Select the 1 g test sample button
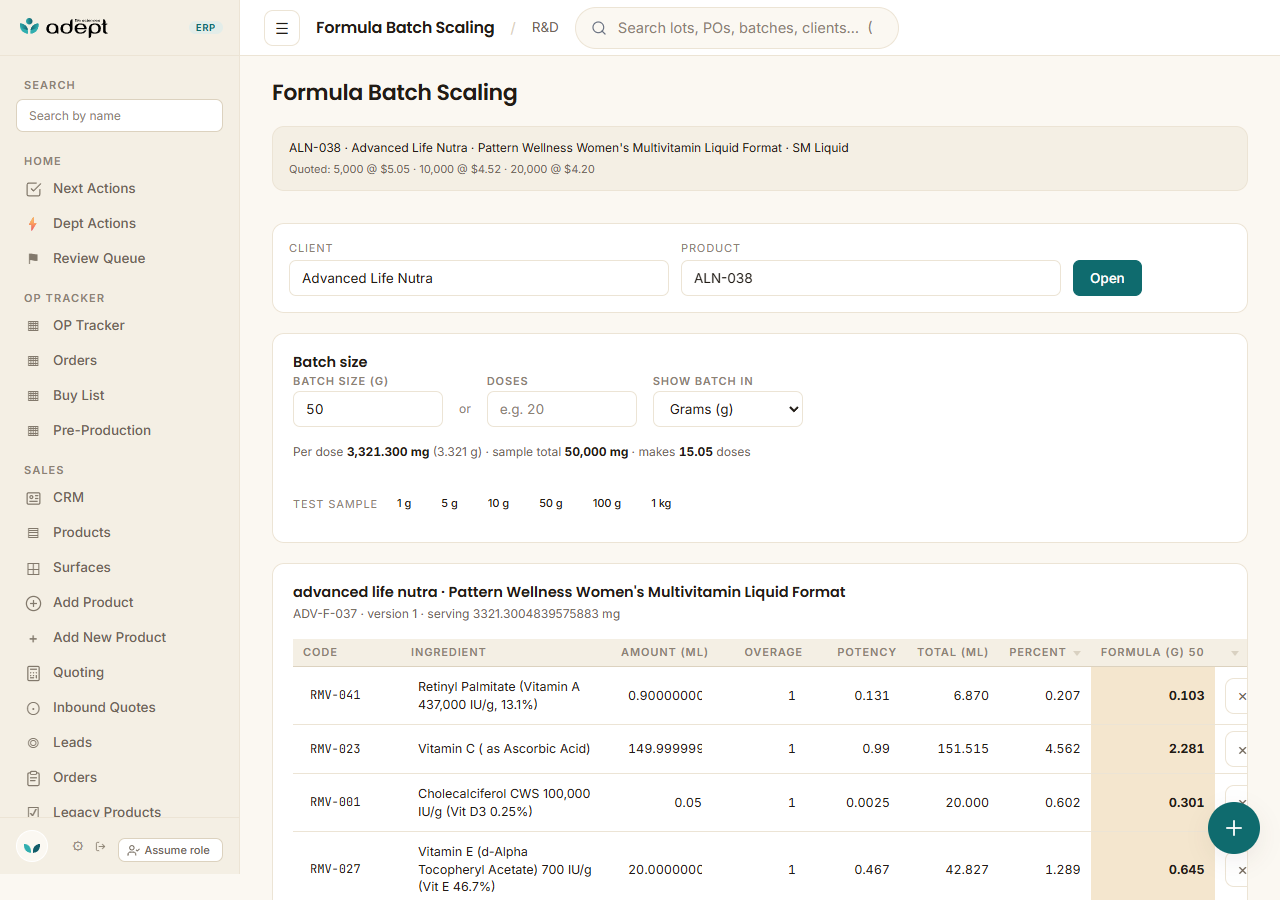 404,504
